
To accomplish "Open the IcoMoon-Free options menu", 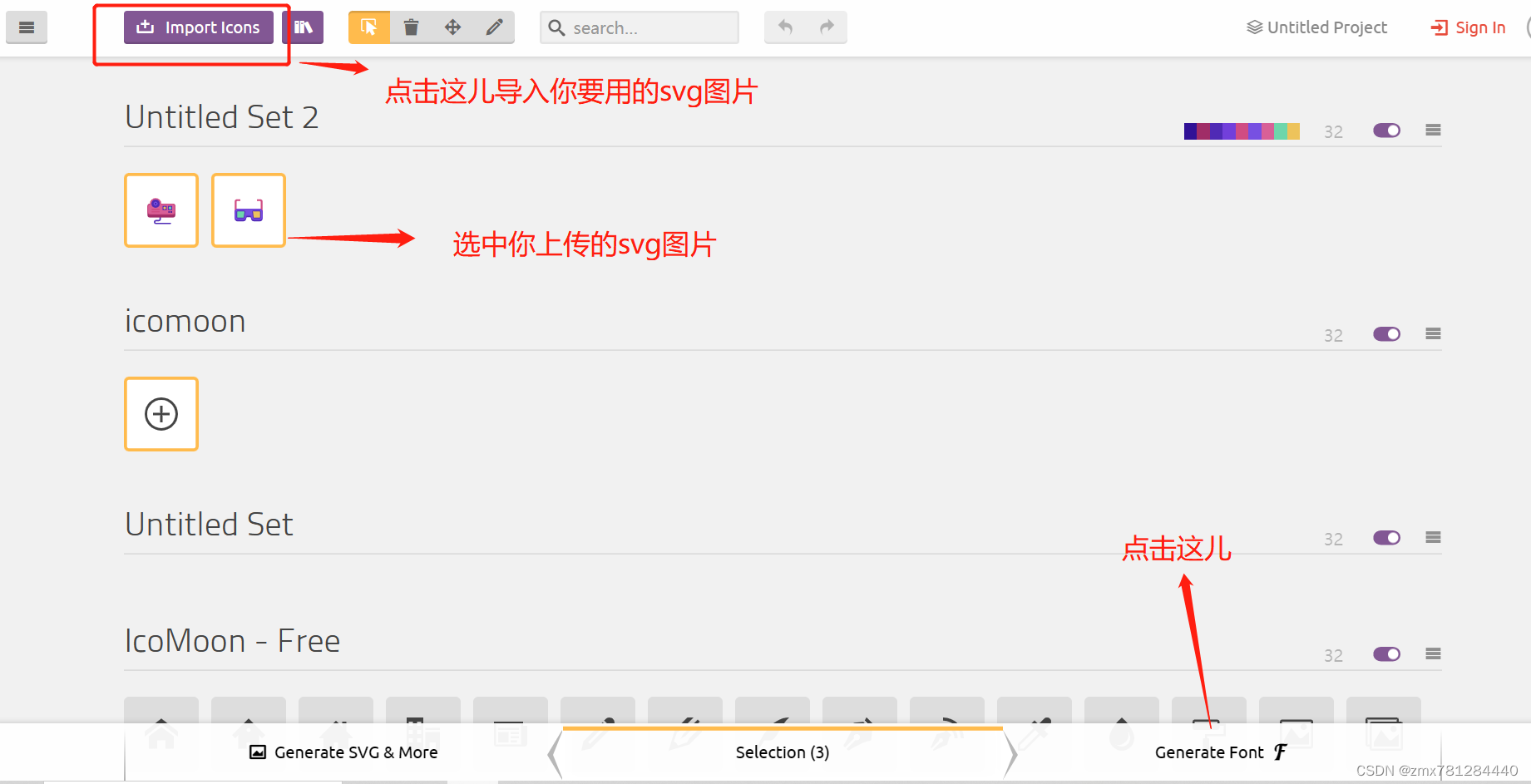I will (1433, 653).
